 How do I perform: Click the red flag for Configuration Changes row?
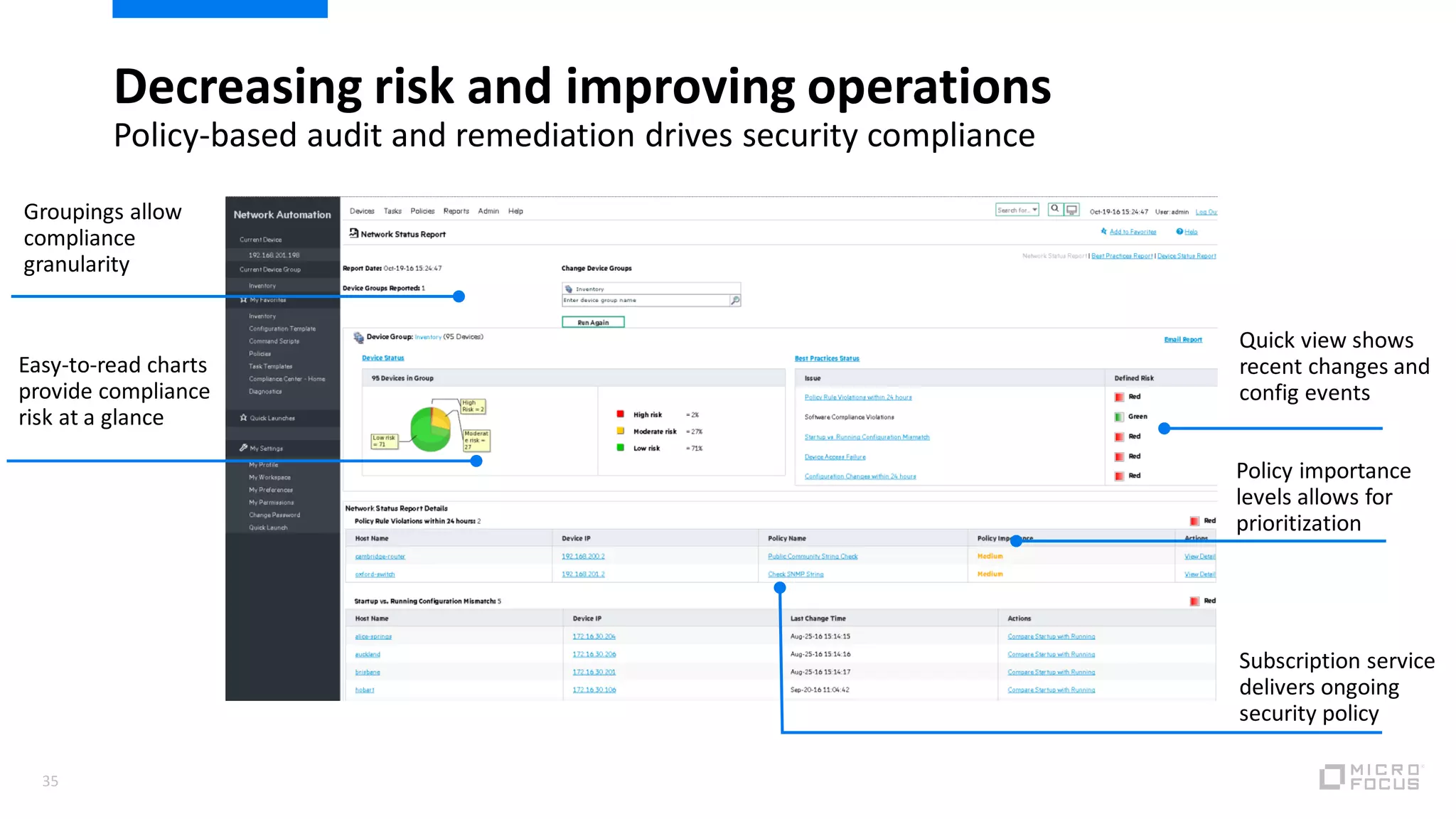pos(1119,476)
